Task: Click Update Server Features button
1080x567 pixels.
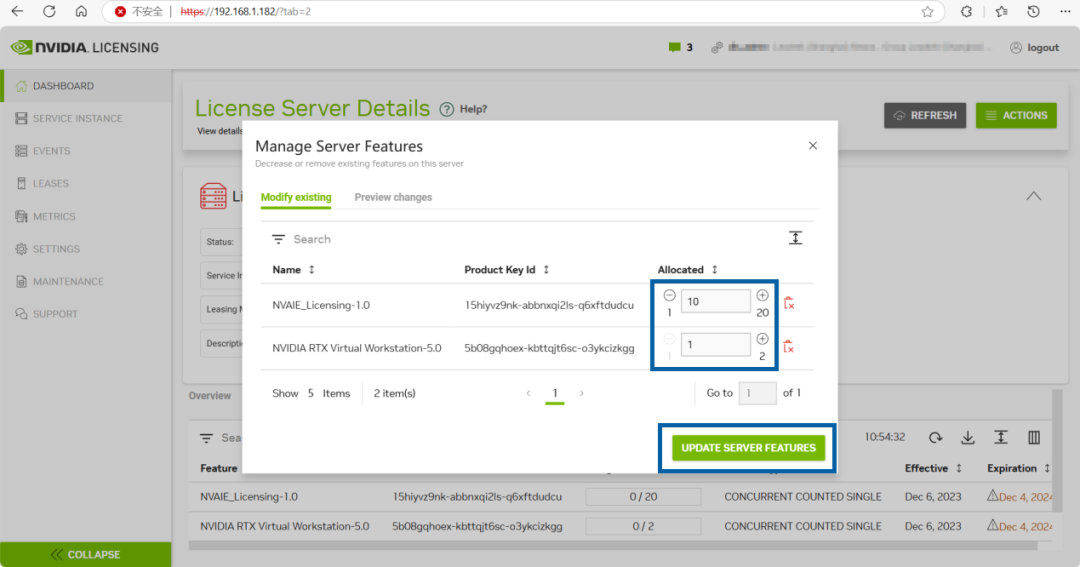Action: [748, 448]
